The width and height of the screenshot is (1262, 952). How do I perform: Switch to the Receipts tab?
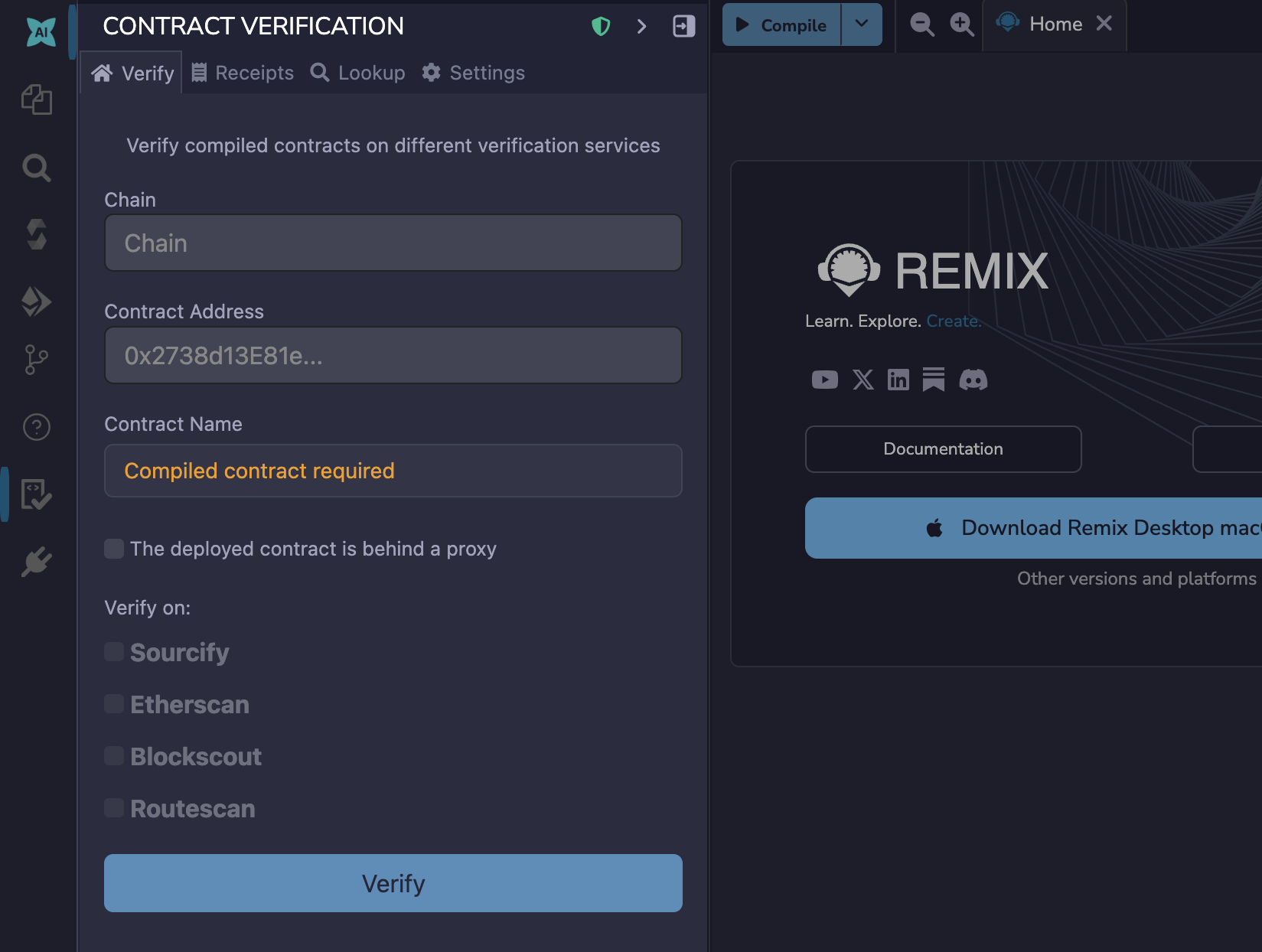click(x=242, y=73)
